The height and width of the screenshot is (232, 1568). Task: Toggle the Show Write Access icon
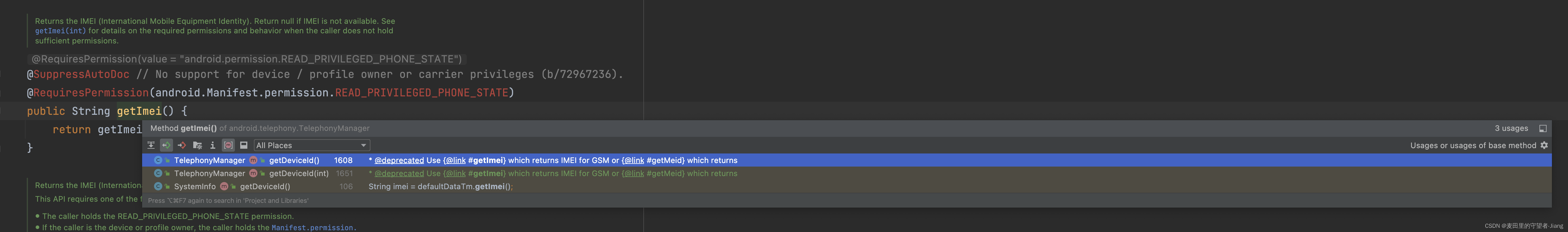(x=181, y=145)
